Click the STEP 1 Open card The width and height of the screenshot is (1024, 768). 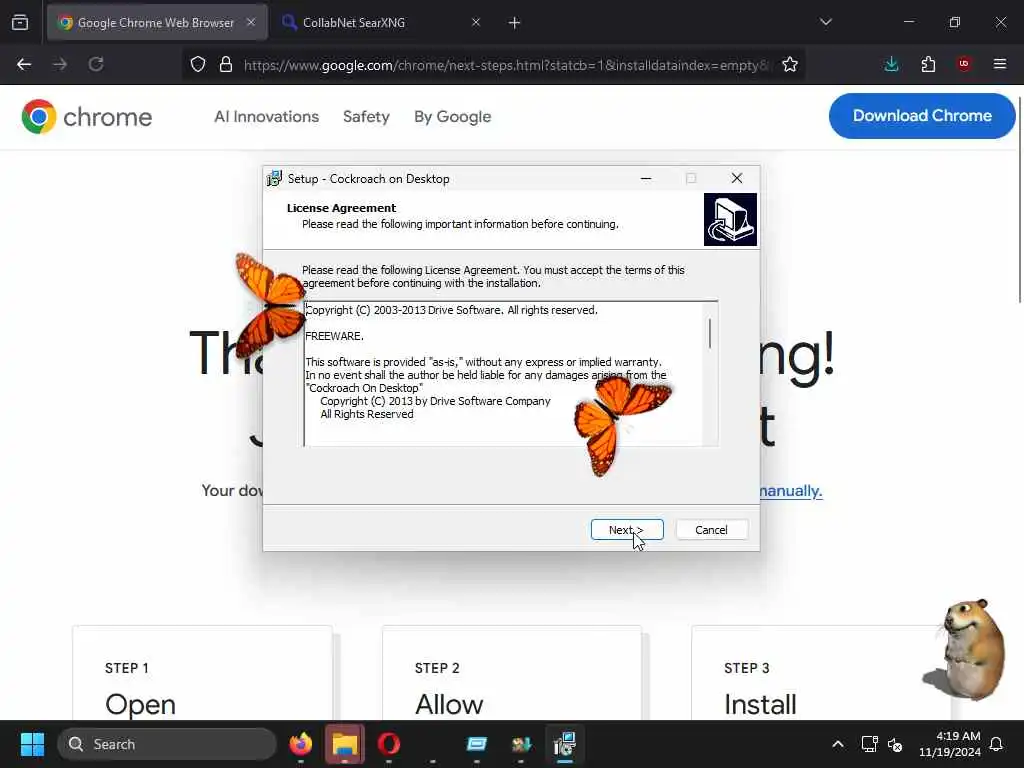click(x=202, y=673)
